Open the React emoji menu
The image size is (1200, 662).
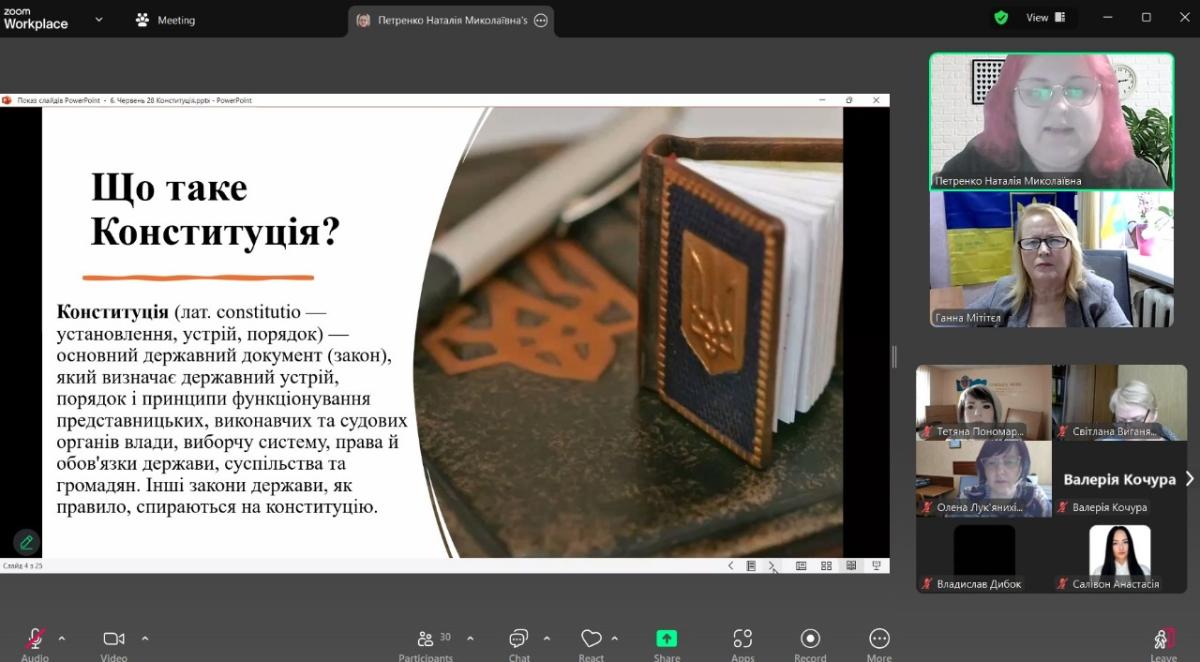click(x=591, y=641)
